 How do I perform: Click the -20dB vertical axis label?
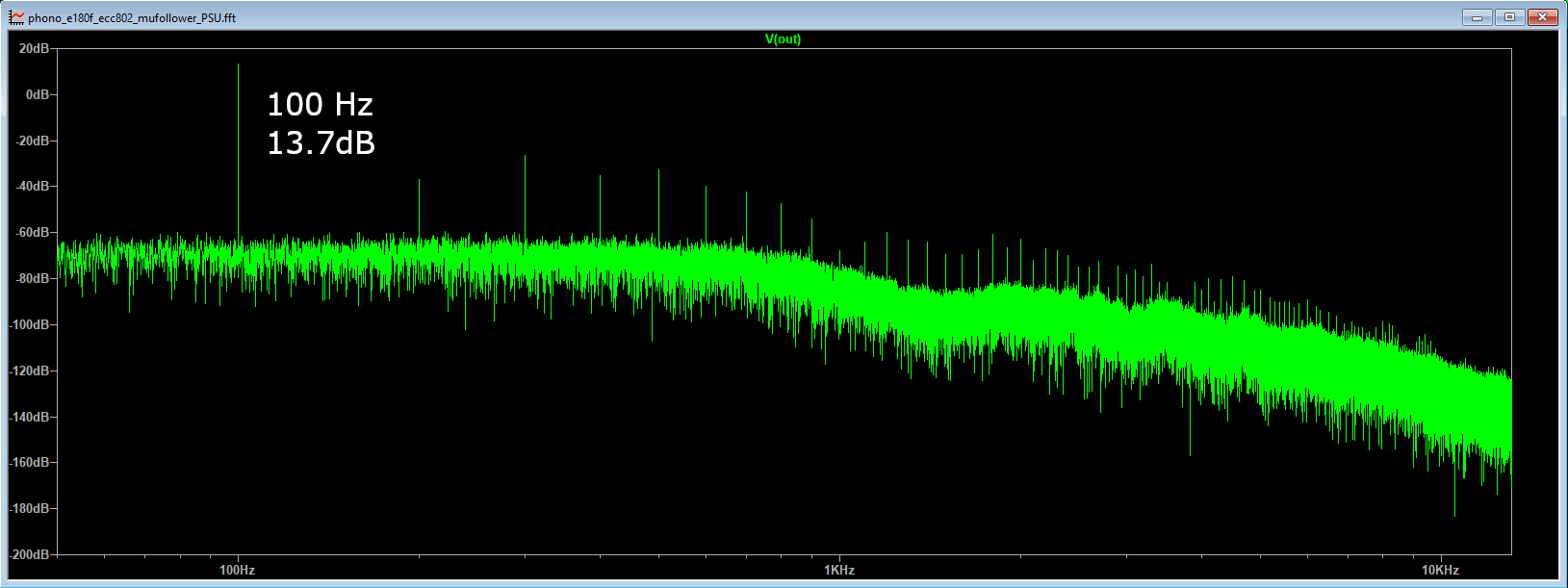click(32, 141)
